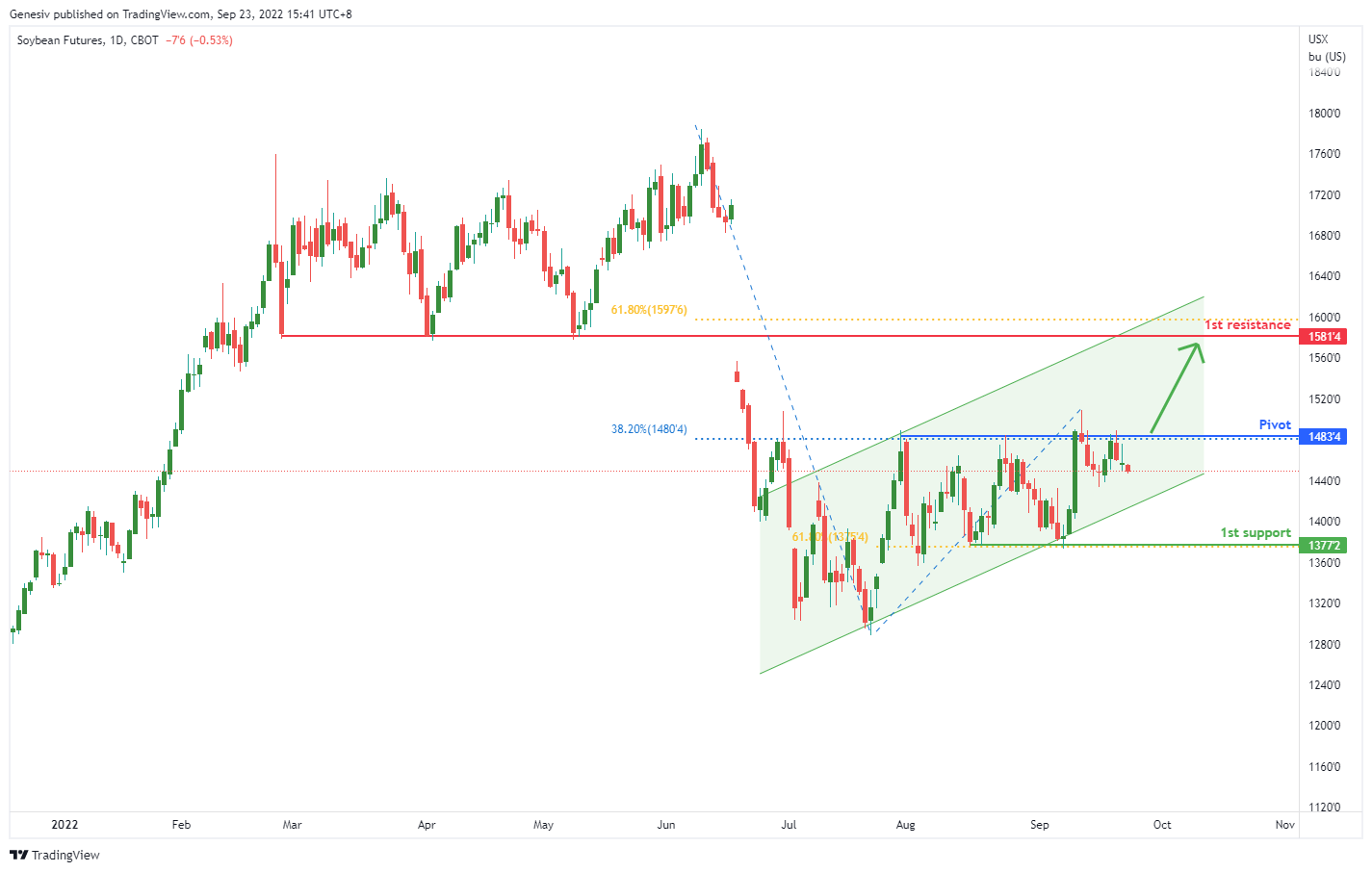Viewport: 1372px width, 872px height.
Task: Click the 'bu (US)' unit label
Action: [1327, 57]
